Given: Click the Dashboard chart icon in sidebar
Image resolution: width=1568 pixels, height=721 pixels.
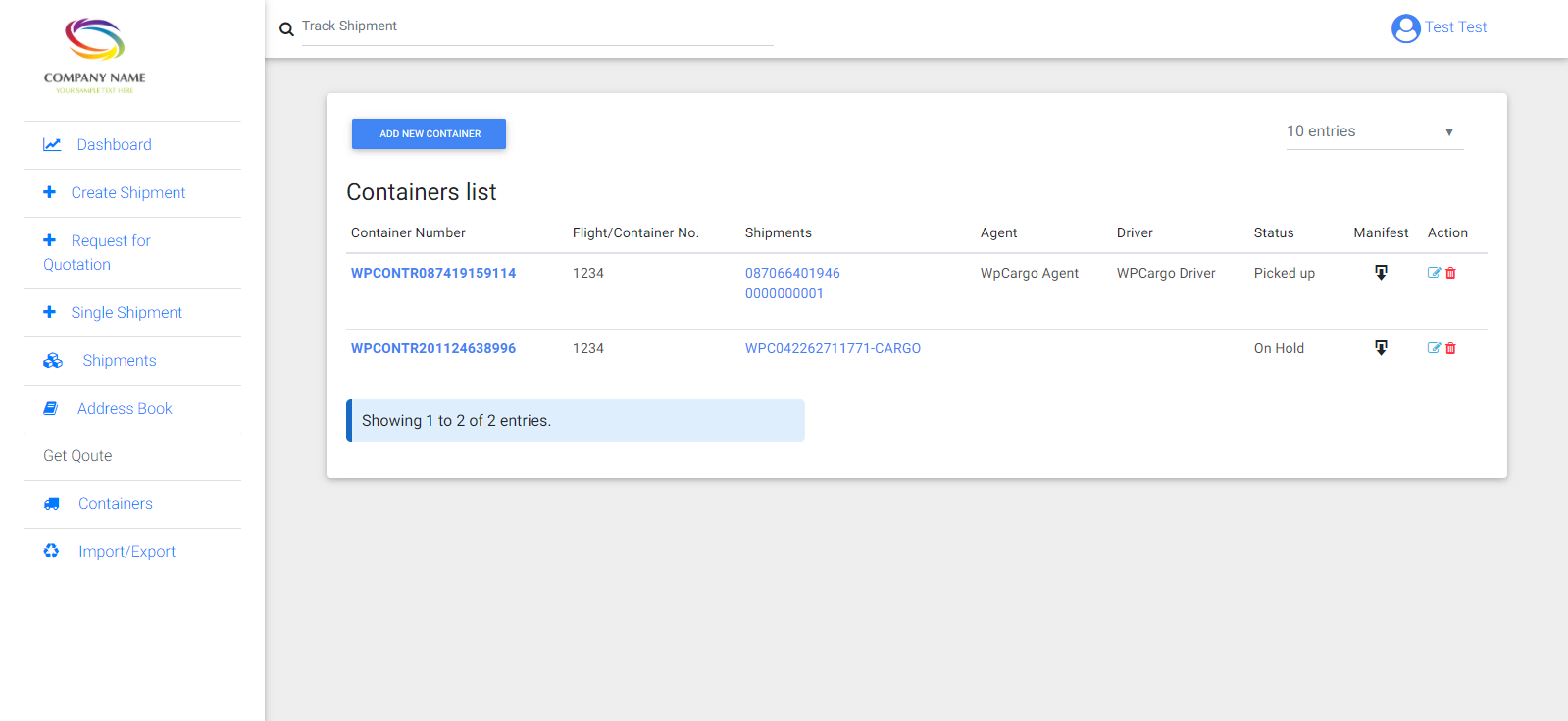Looking at the screenshot, I should (52, 144).
